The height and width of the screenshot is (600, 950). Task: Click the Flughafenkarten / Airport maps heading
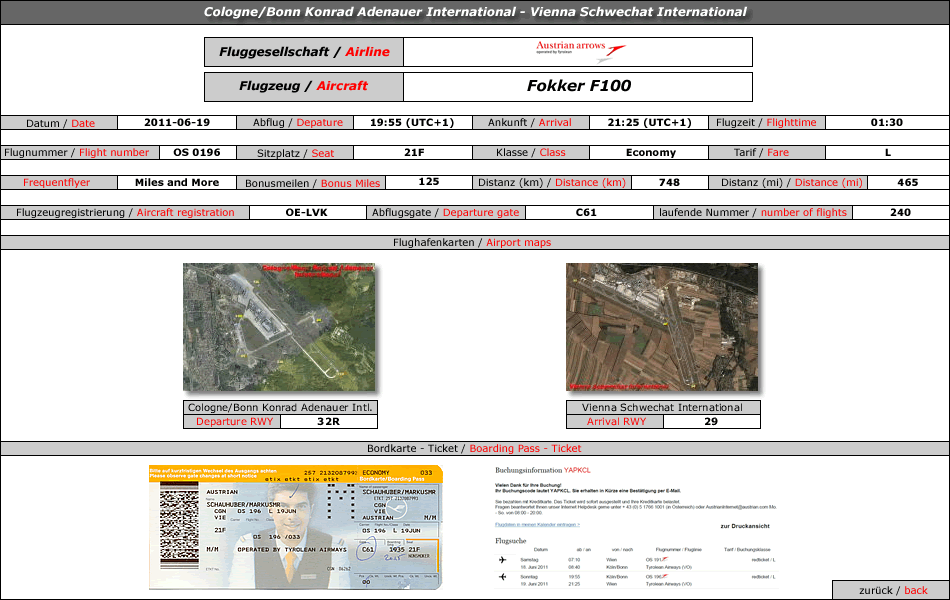(x=473, y=243)
